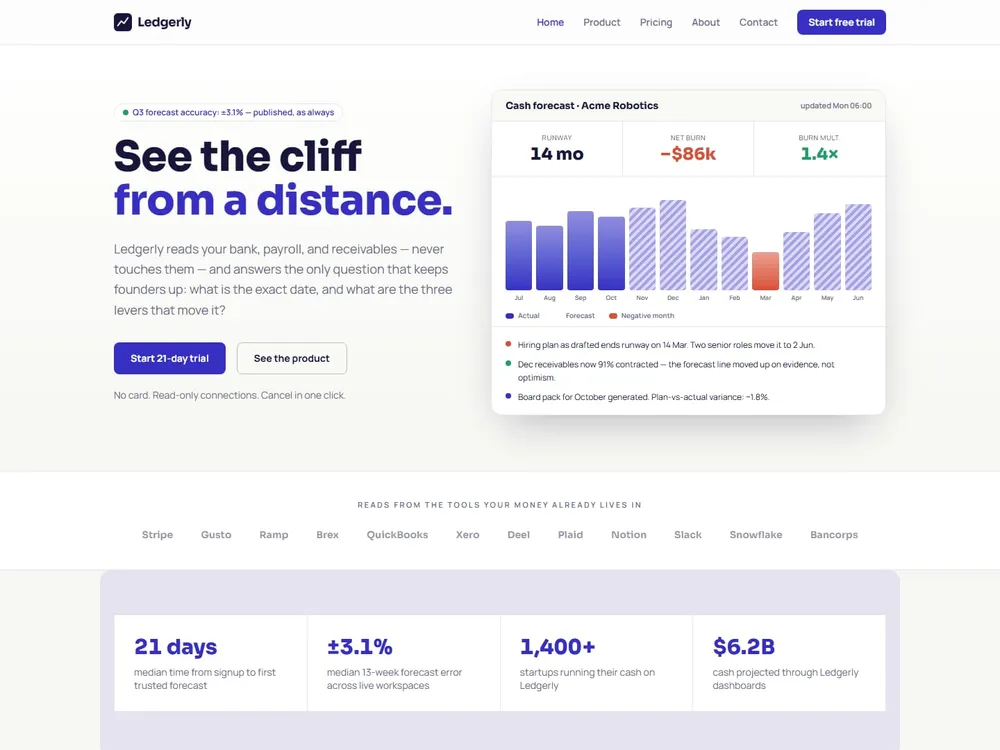Click Start 21-day trial button
Viewport: 1000px width, 750px height.
point(170,358)
